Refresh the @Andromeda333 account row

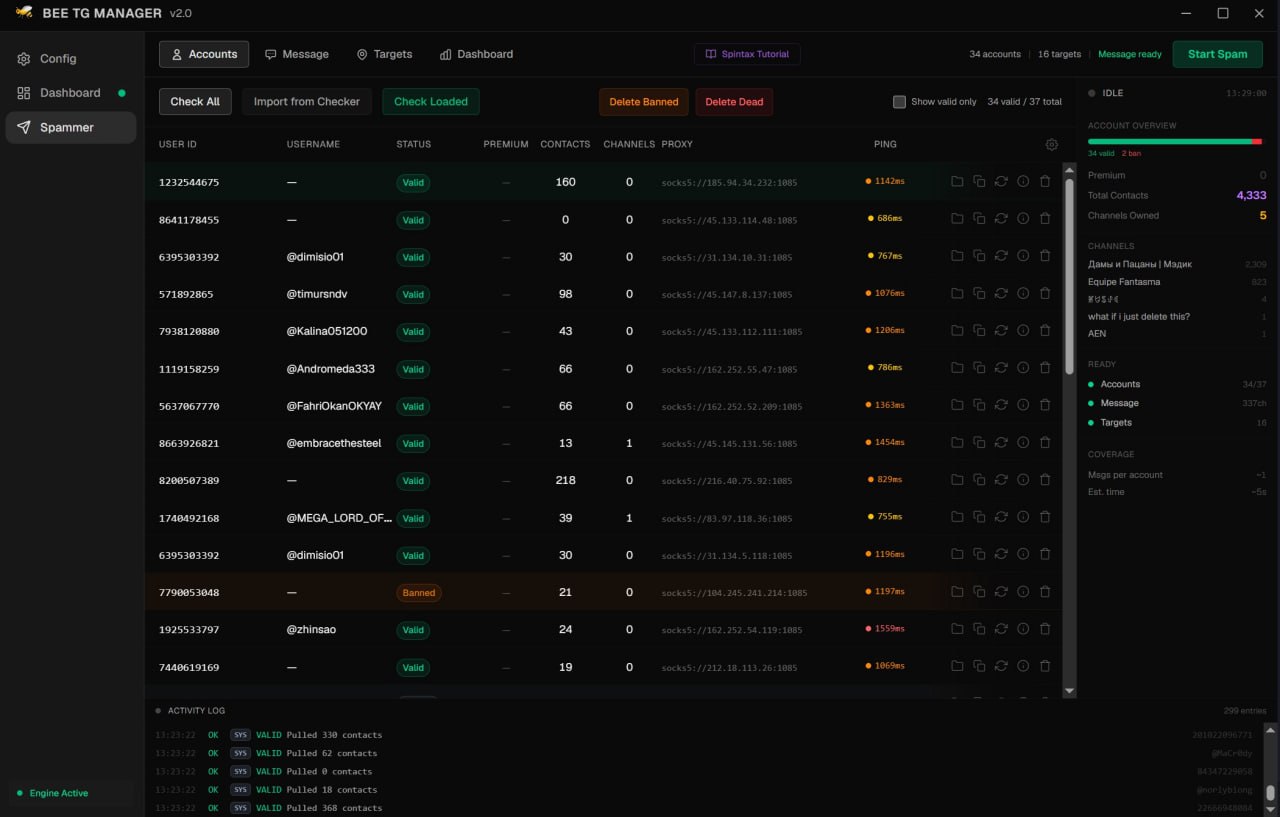tap(1001, 369)
